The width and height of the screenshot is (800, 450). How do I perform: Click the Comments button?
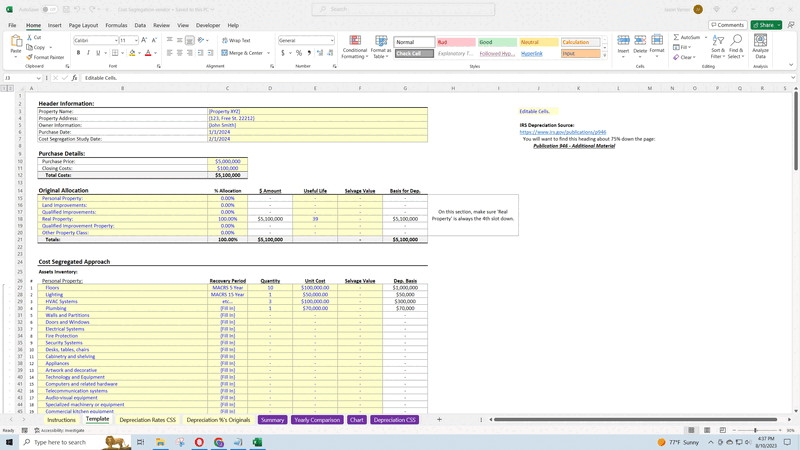[x=727, y=25]
